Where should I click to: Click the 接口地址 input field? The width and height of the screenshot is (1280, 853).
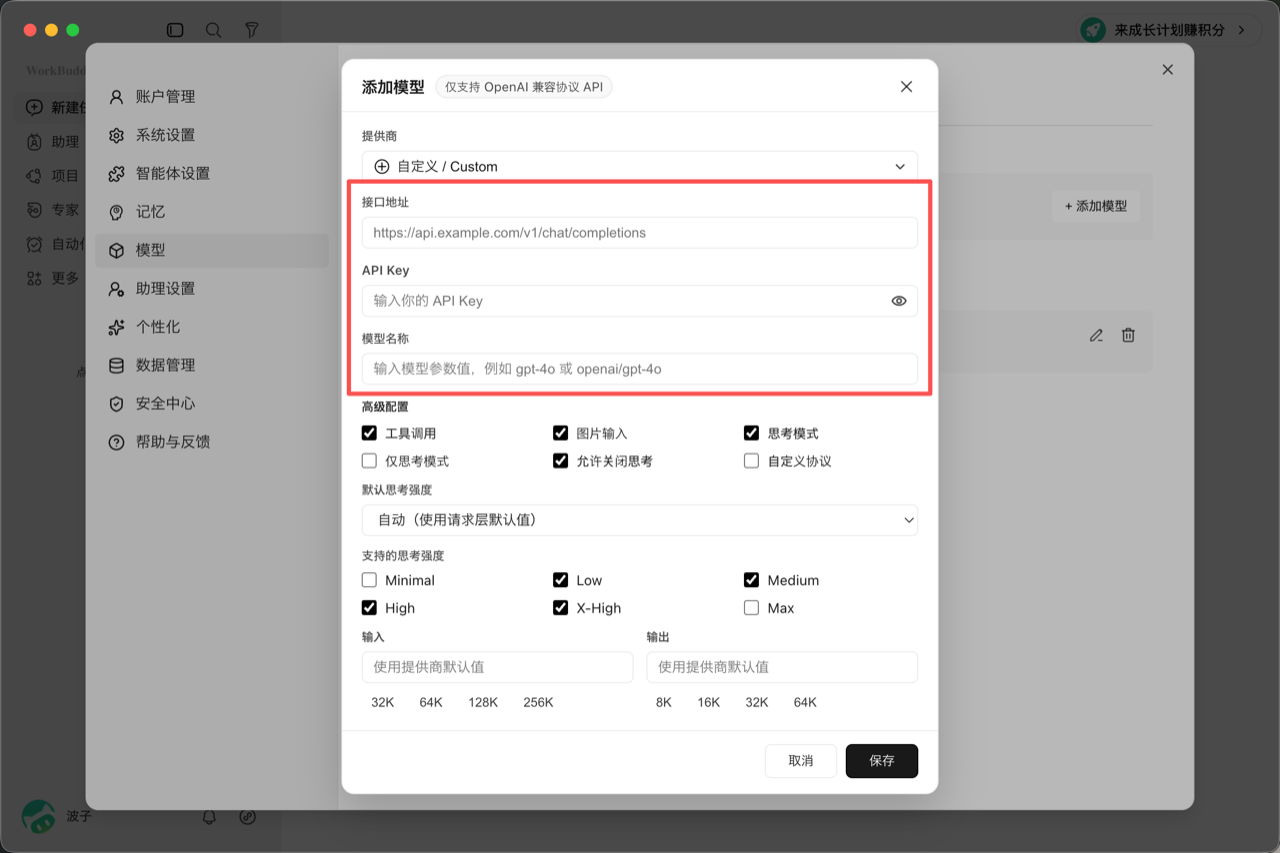[640, 233]
